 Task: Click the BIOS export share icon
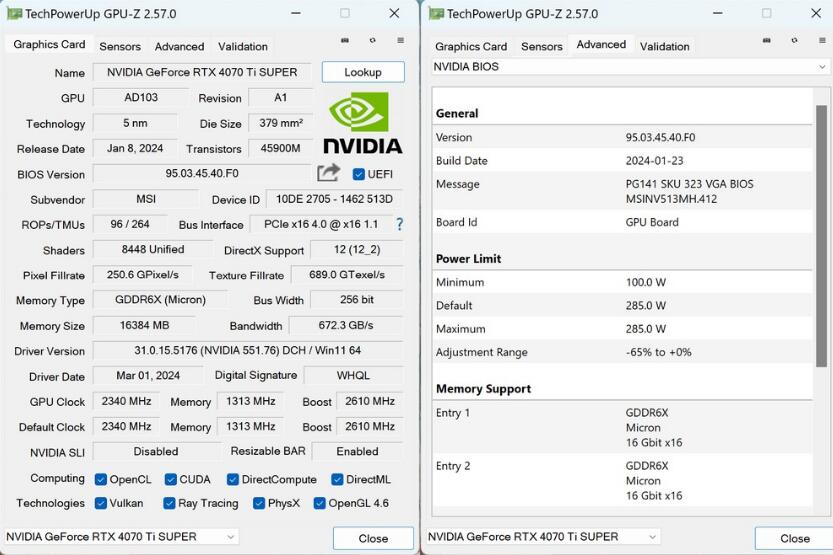328,173
